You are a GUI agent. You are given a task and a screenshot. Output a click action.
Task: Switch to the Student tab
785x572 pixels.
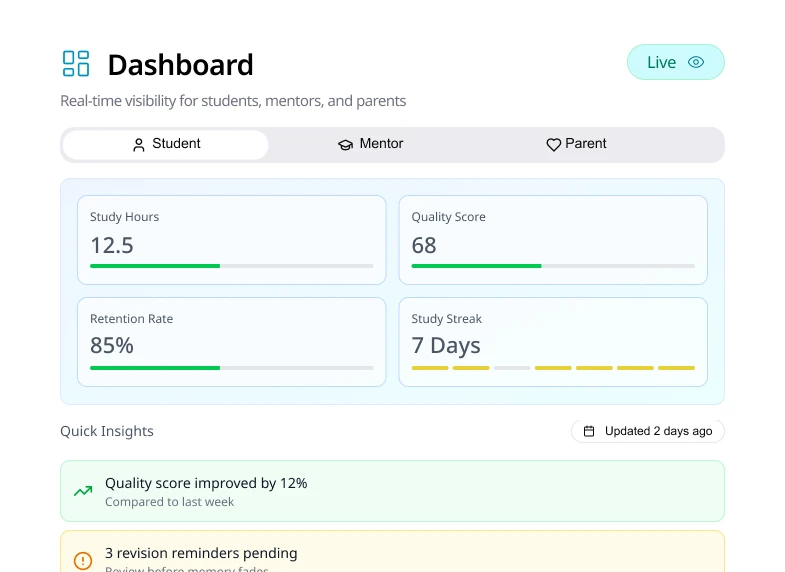click(x=166, y=144)
